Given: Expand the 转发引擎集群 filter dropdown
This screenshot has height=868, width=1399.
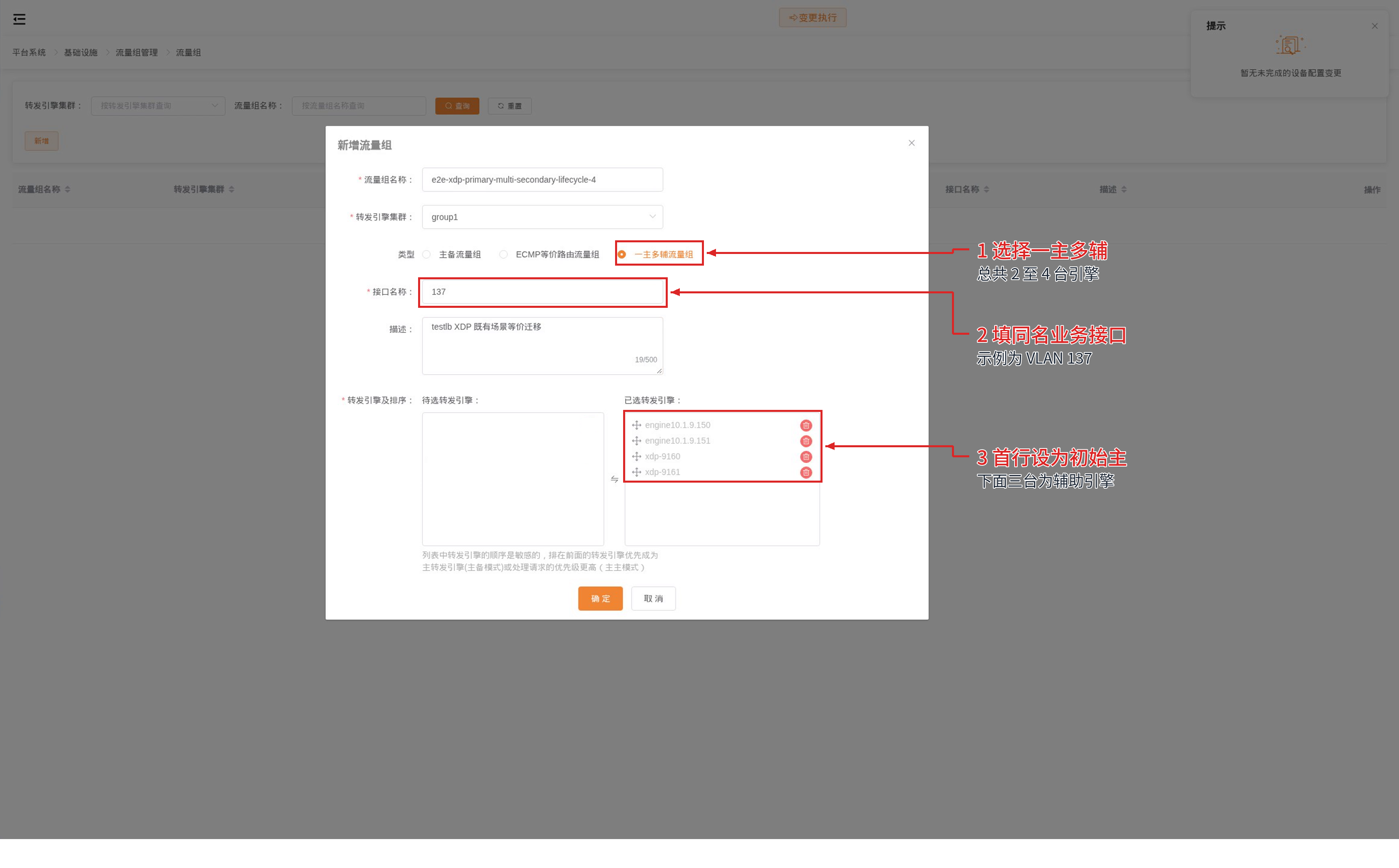Looking at the screenshot, I should 158,106.
